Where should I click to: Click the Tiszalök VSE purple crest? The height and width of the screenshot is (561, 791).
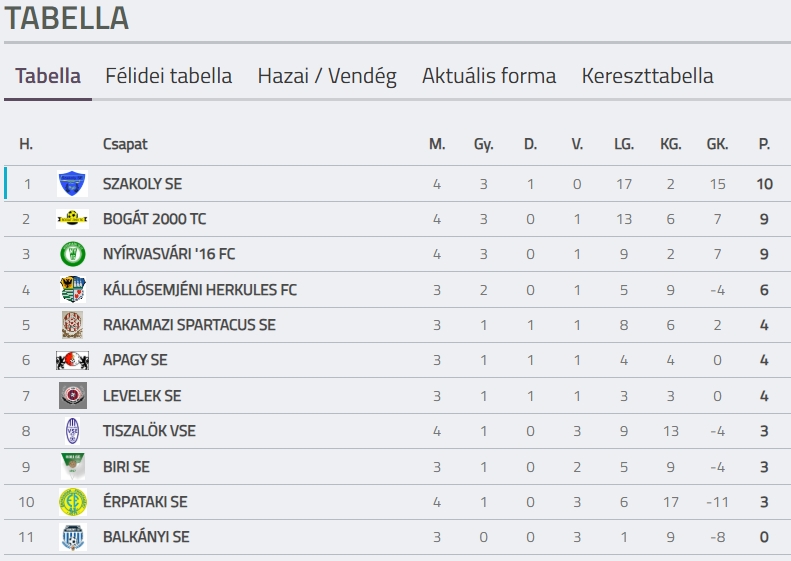click(72, 431)
